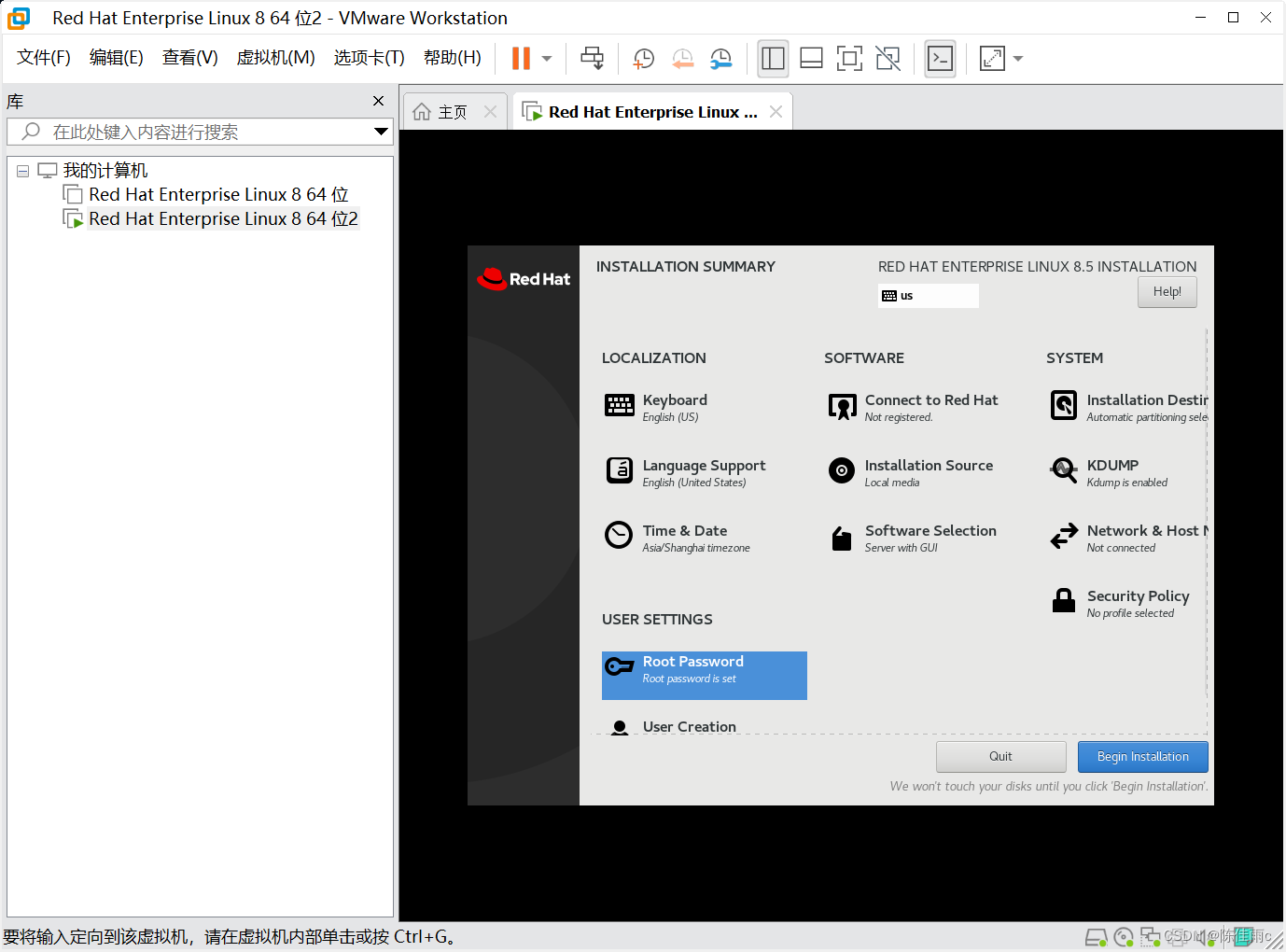The width and height of the screenshot is (1286, 952).
Task: Click the us keyboard layout indicator
Action: [x=928, y=296]
